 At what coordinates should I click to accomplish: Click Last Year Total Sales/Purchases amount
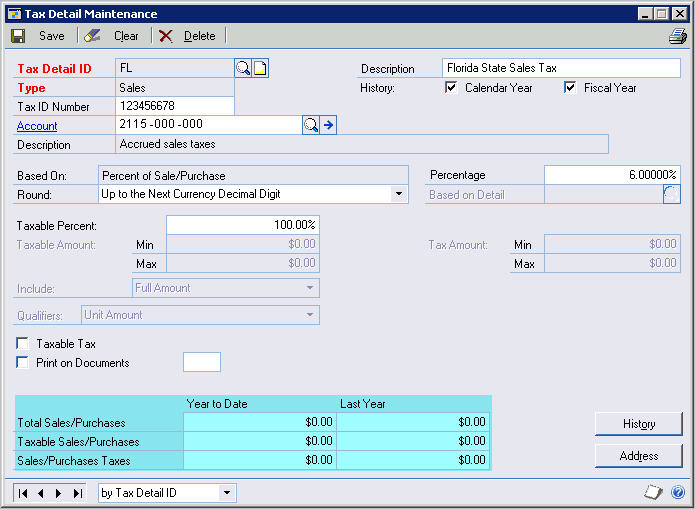point(413,422)
